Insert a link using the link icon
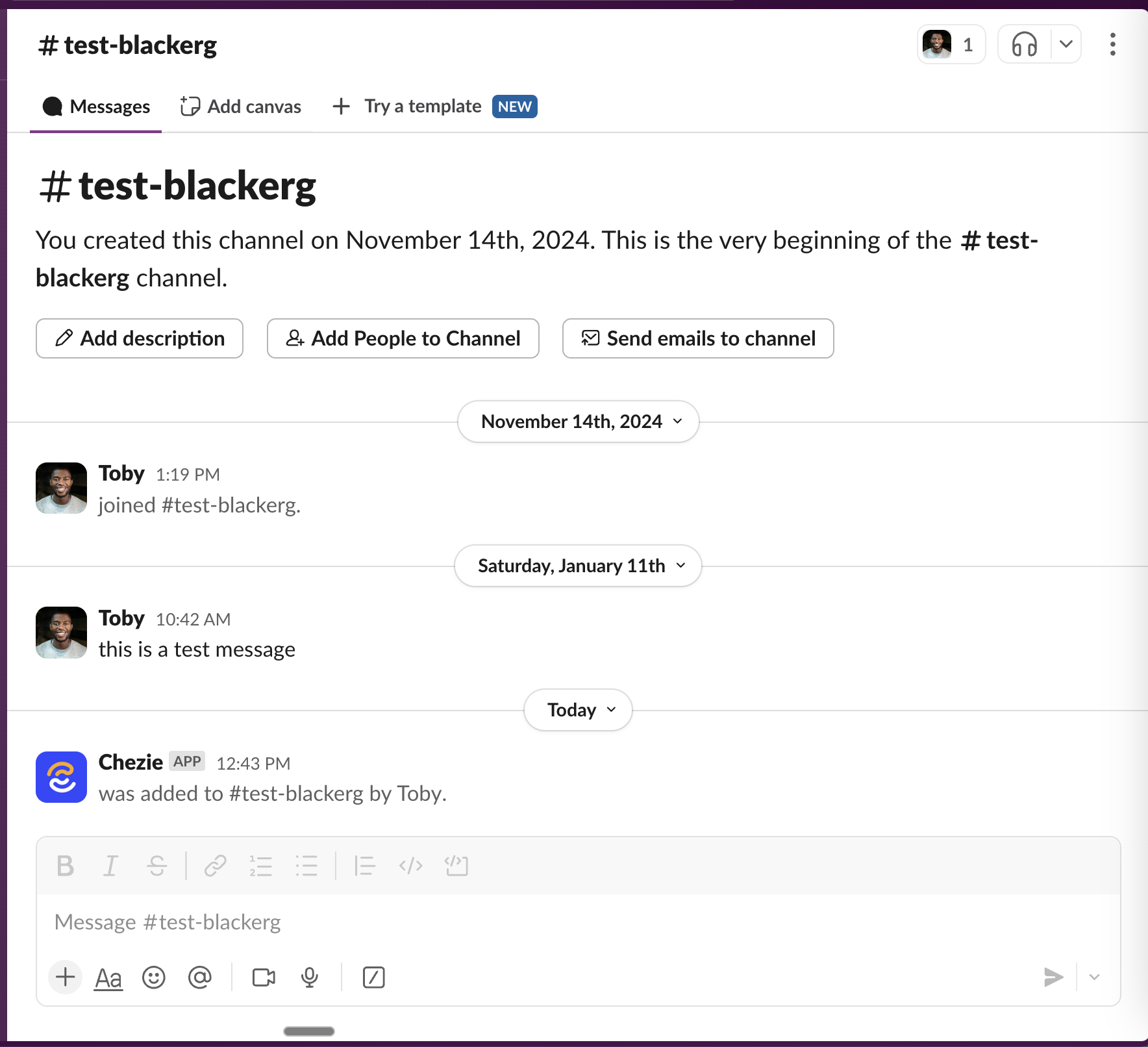 tap(215, 866)
